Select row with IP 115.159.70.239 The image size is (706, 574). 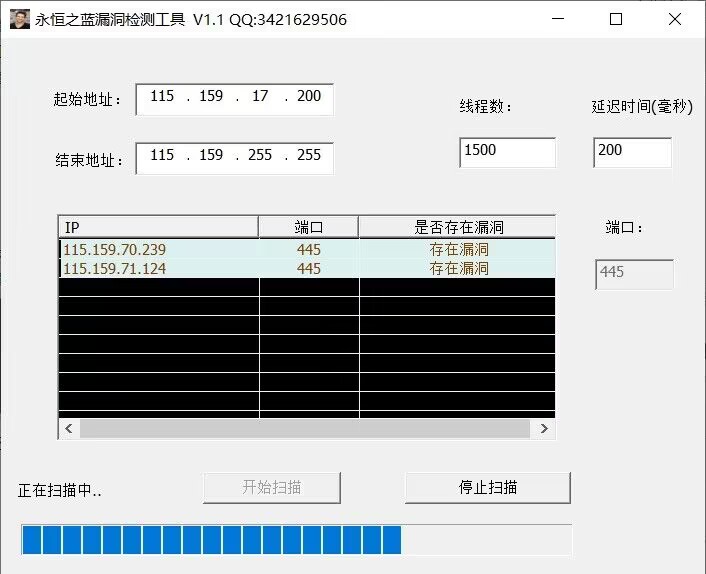(x=307, y=249)
